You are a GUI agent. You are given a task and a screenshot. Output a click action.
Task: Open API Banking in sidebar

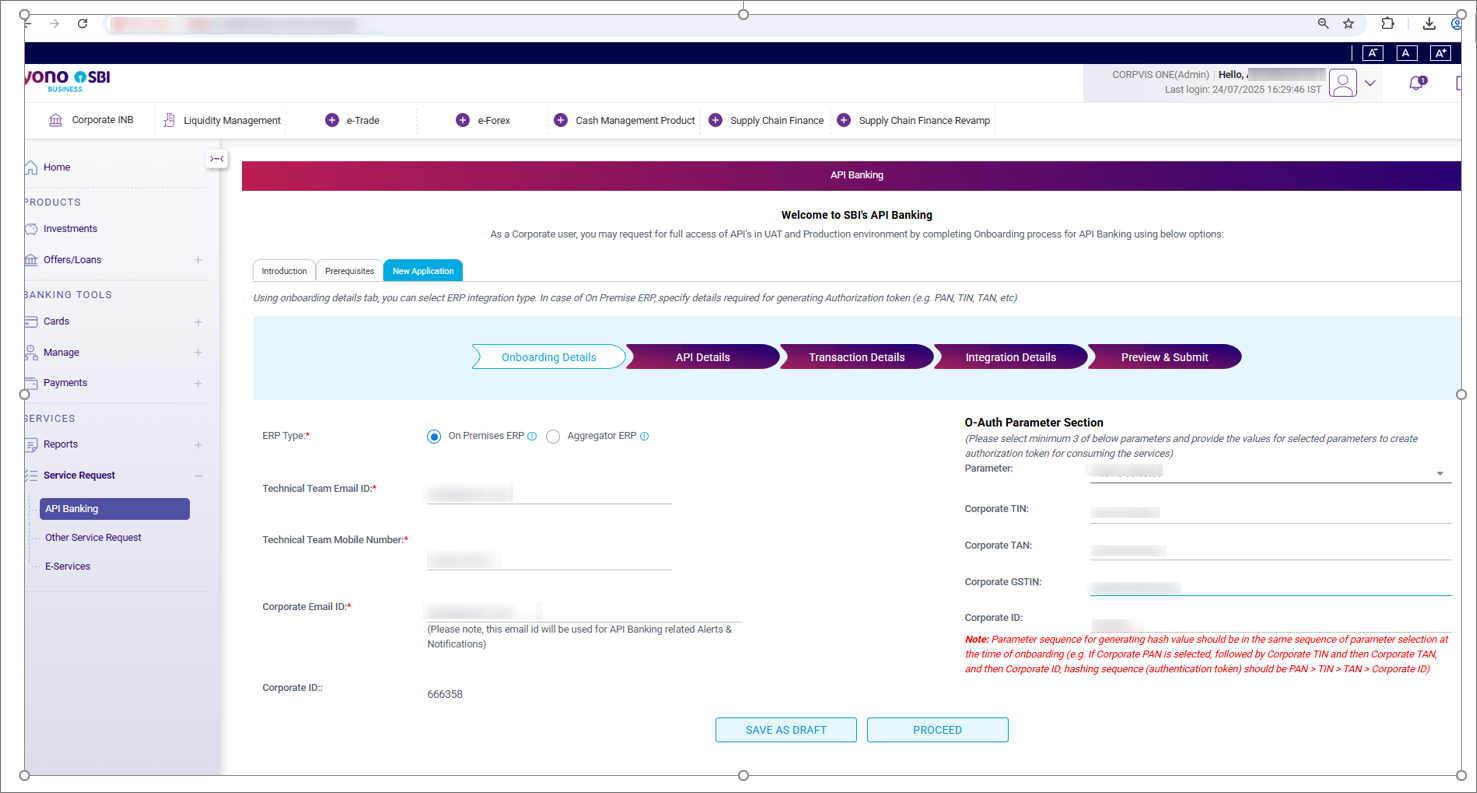click(114, 509)
